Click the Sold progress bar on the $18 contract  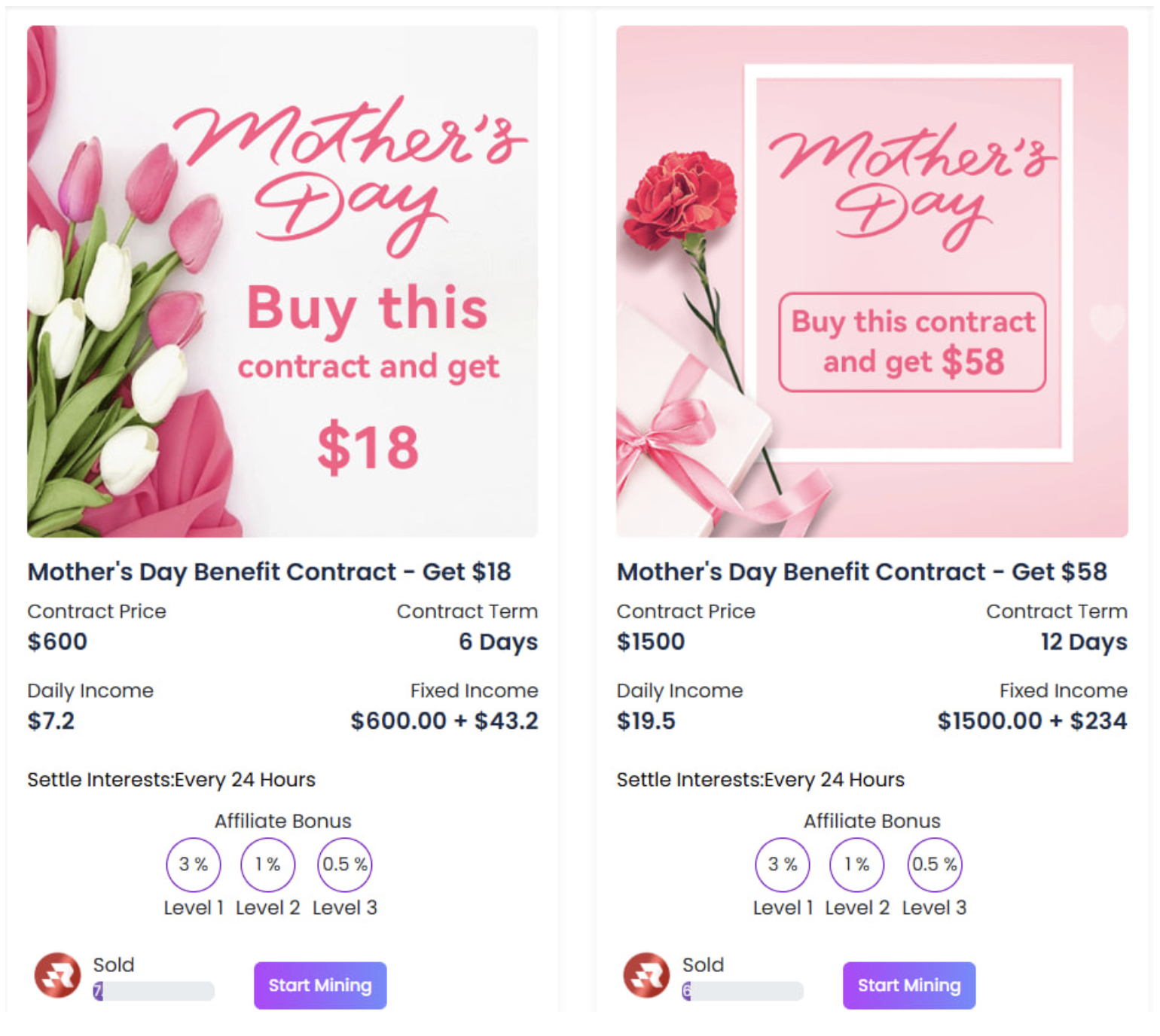154,992
